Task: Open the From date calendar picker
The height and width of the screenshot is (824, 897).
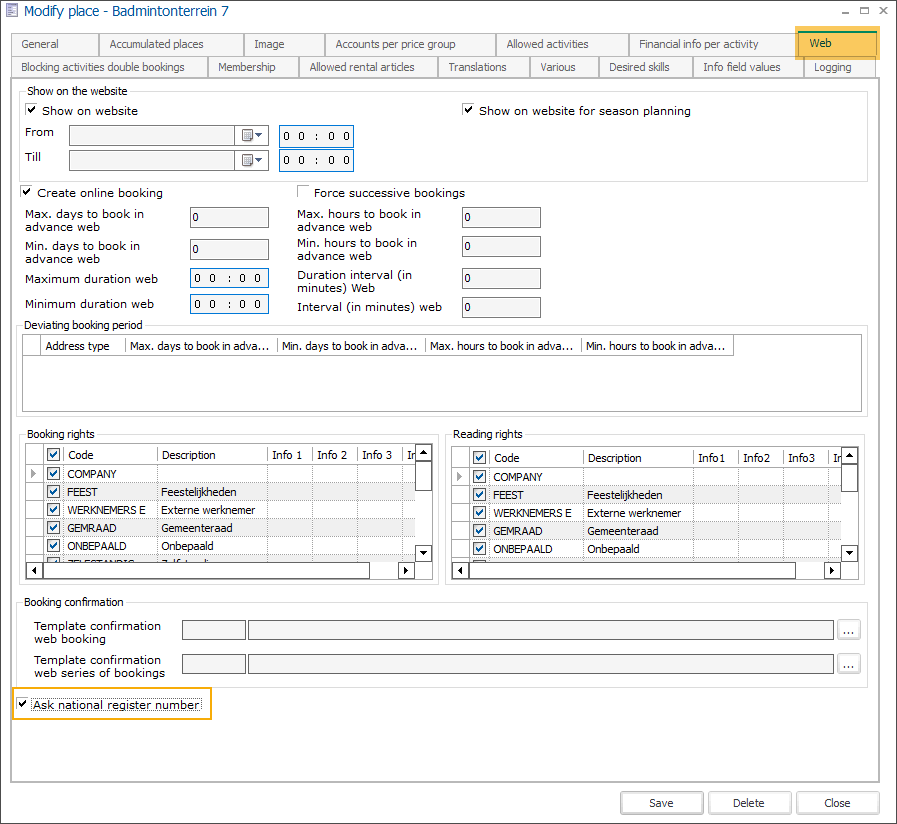Action: (x=253, y=136)
